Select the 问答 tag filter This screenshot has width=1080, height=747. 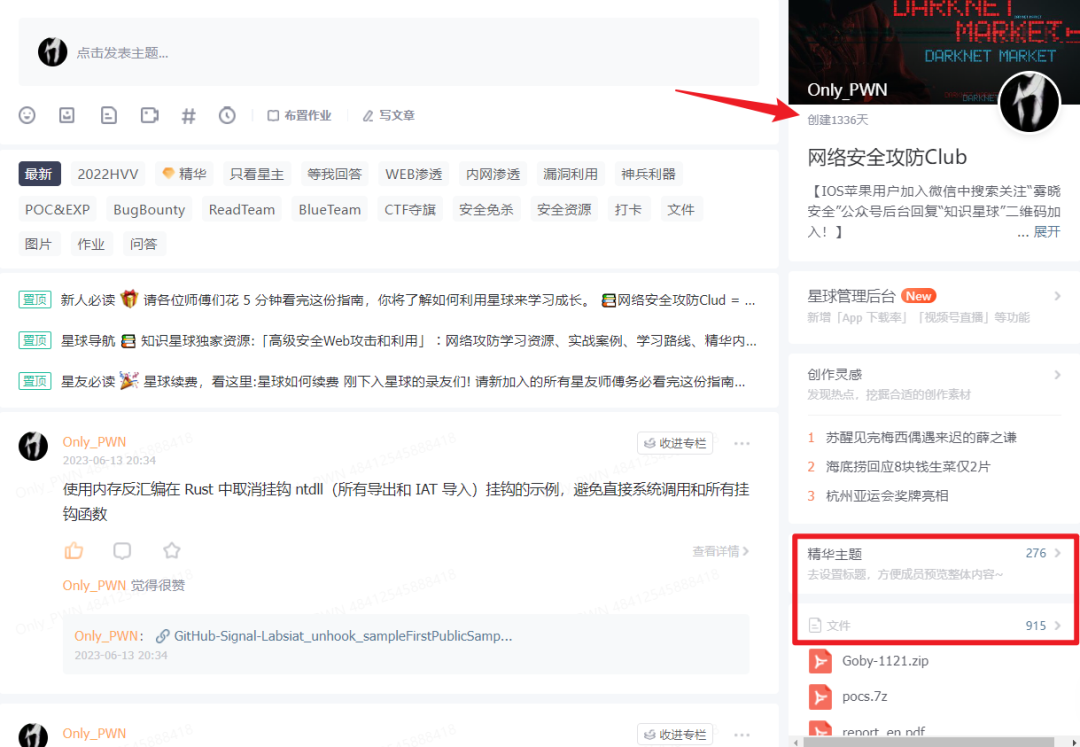click(143, 244)
